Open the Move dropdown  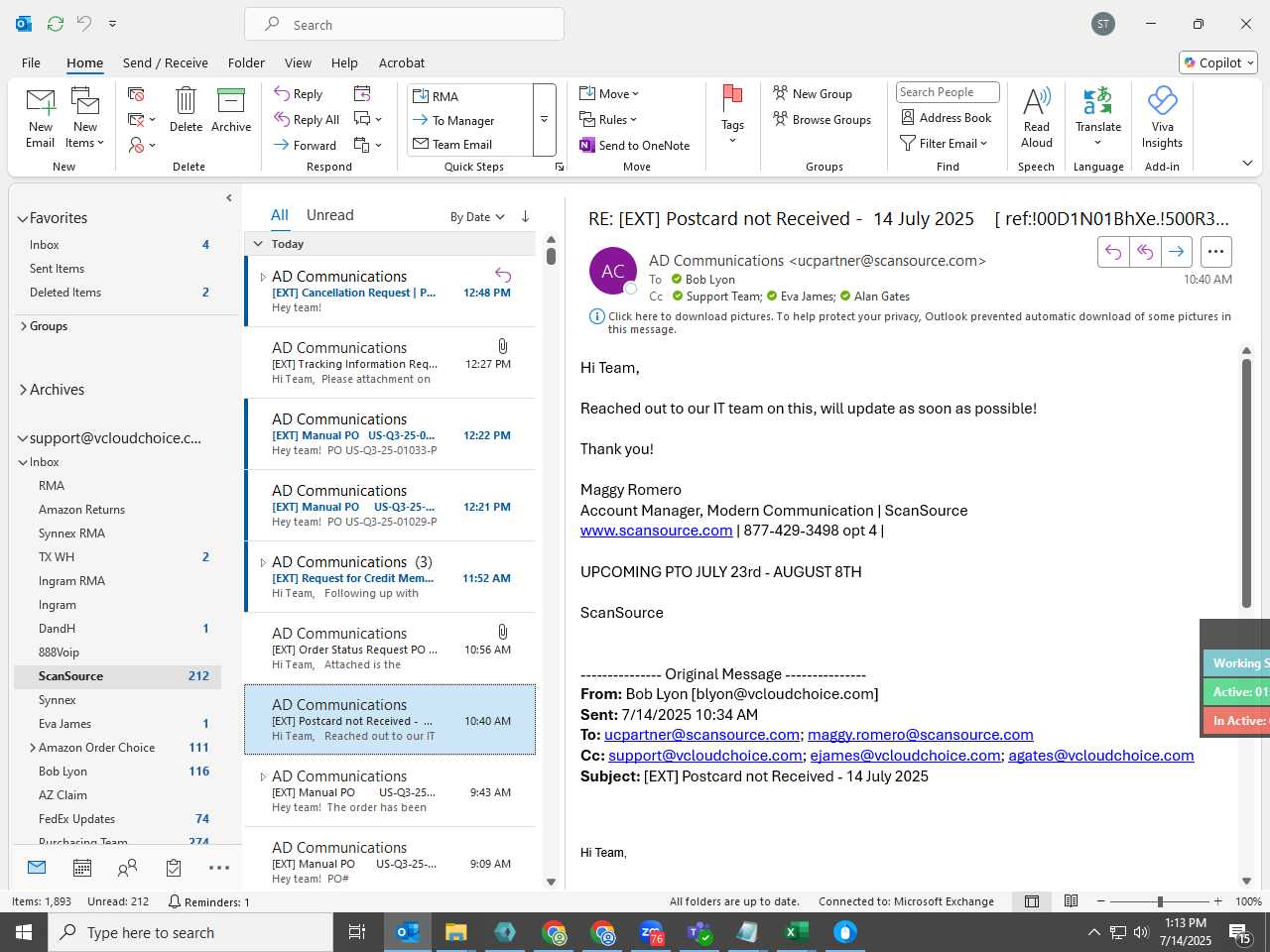609,93
